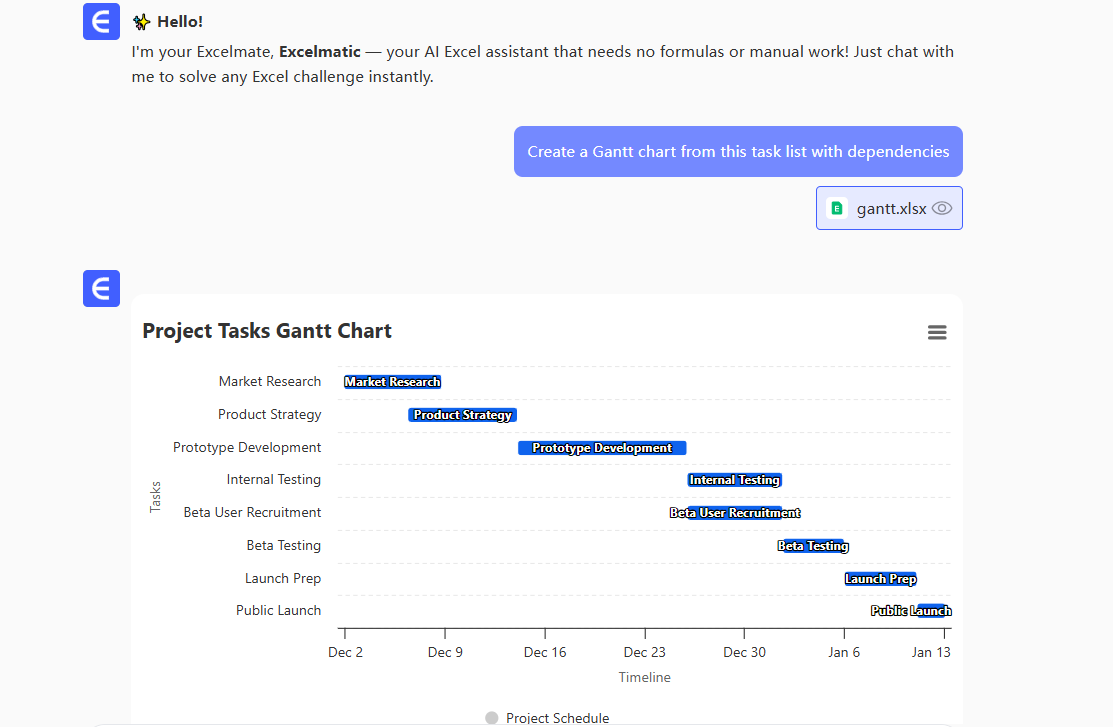The image size is (1113, 727).
Task: Select the Launch Prep bar
Action: click(880, 578)
